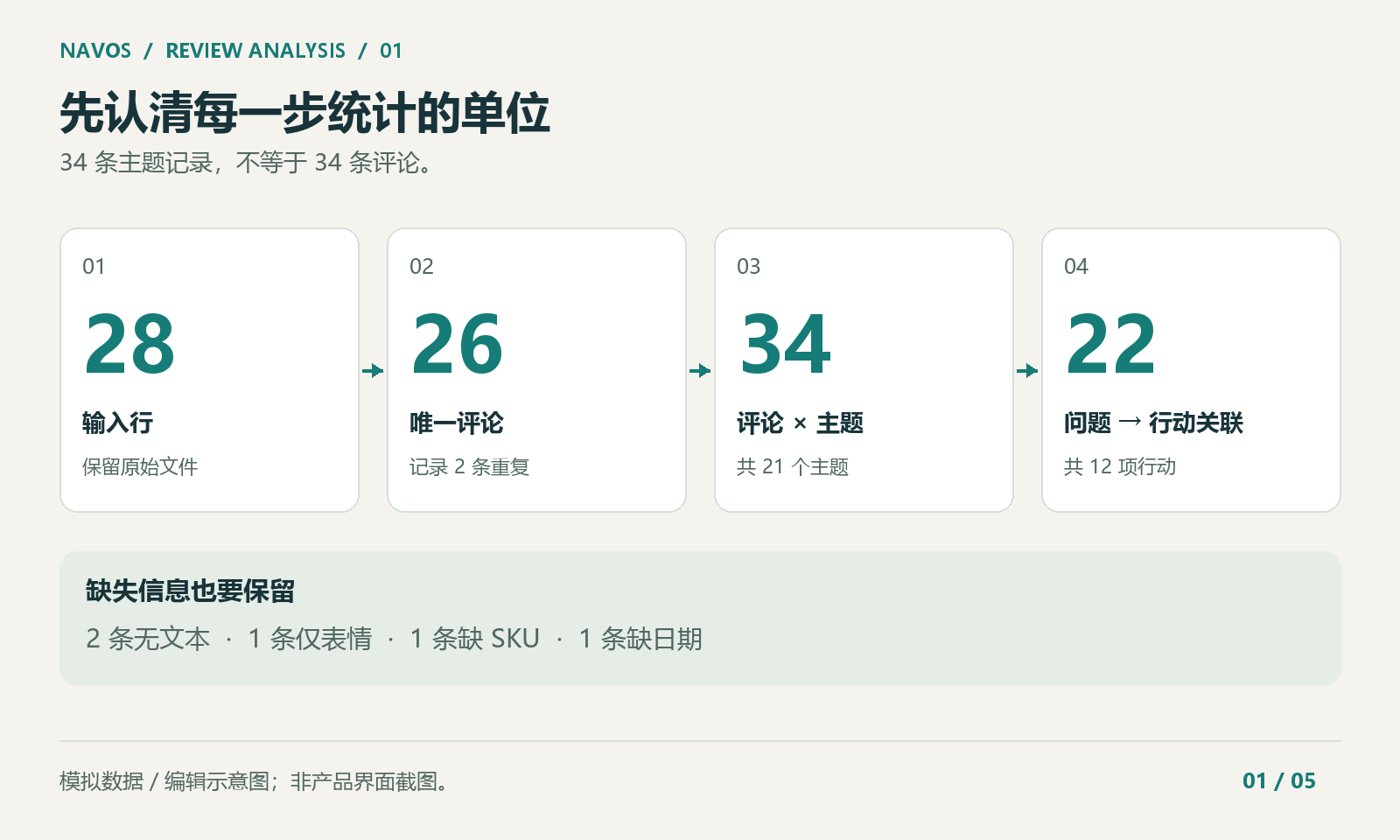Click the NAVOS breadcrumb text
Screen dimensions: 1400x840
pos(95,51)
